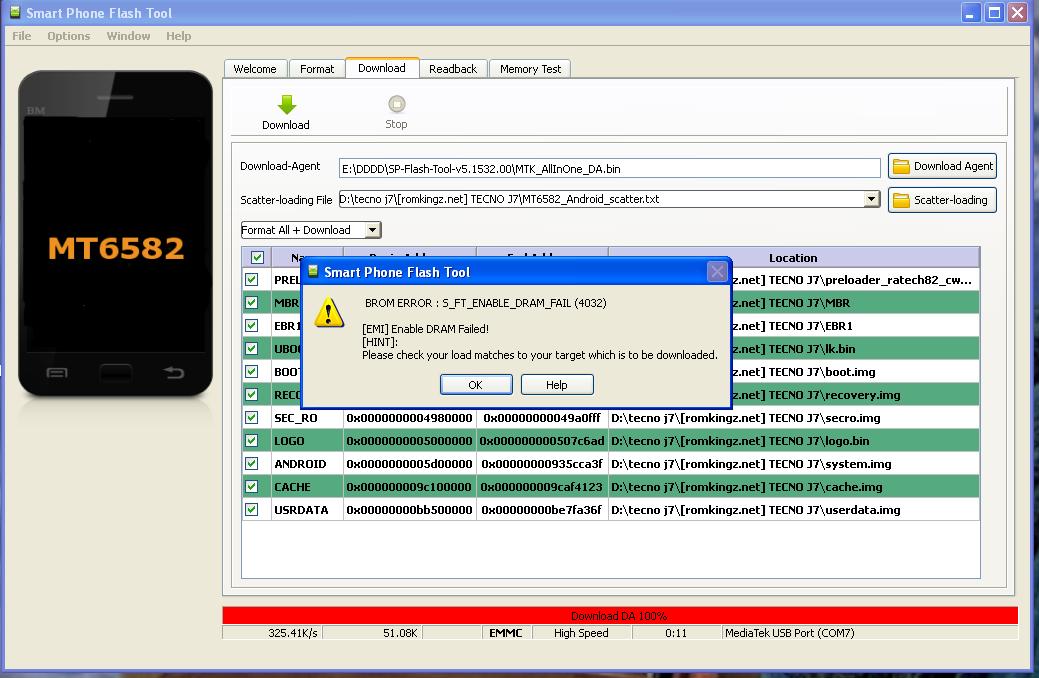Click OK in the error dialog
This screenshot has height=678, width=1039.
pyautogui.click(x=476, y=384)
